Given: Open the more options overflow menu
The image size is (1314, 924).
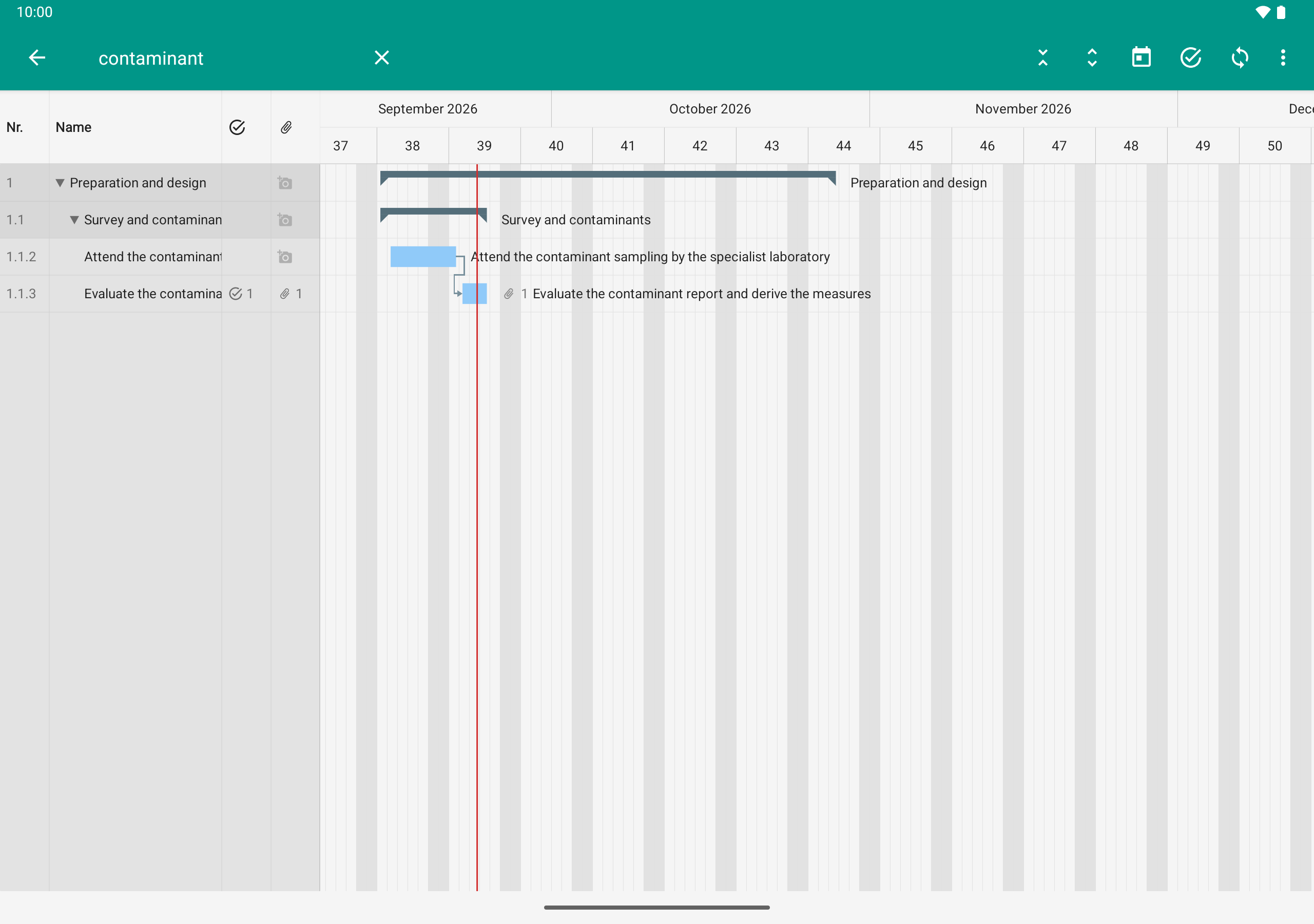Looking at the screenshot, I should pyautogui.click(x=1283, y=58).
